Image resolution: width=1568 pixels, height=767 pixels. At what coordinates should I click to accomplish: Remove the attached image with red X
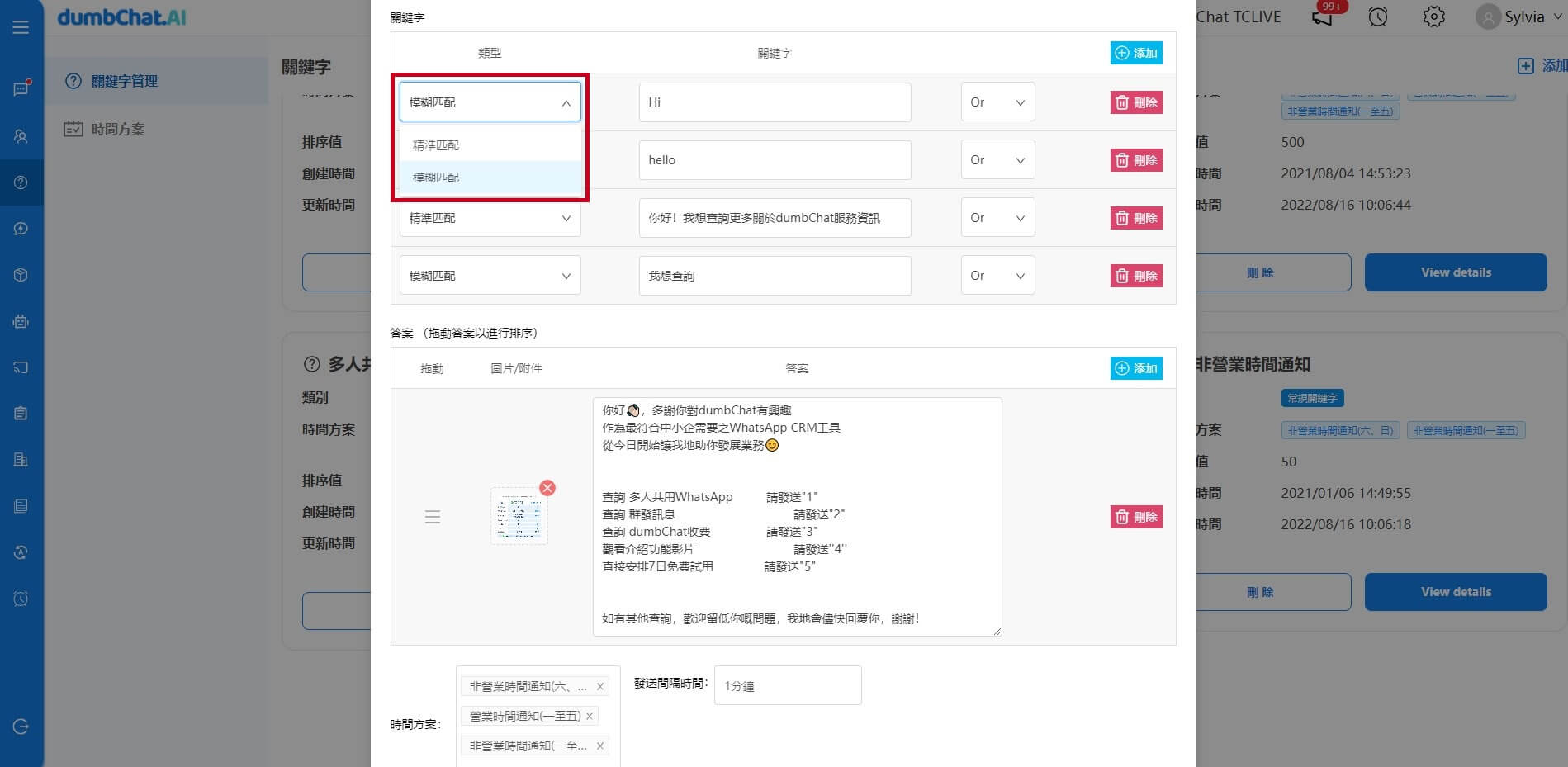point(547,488)
